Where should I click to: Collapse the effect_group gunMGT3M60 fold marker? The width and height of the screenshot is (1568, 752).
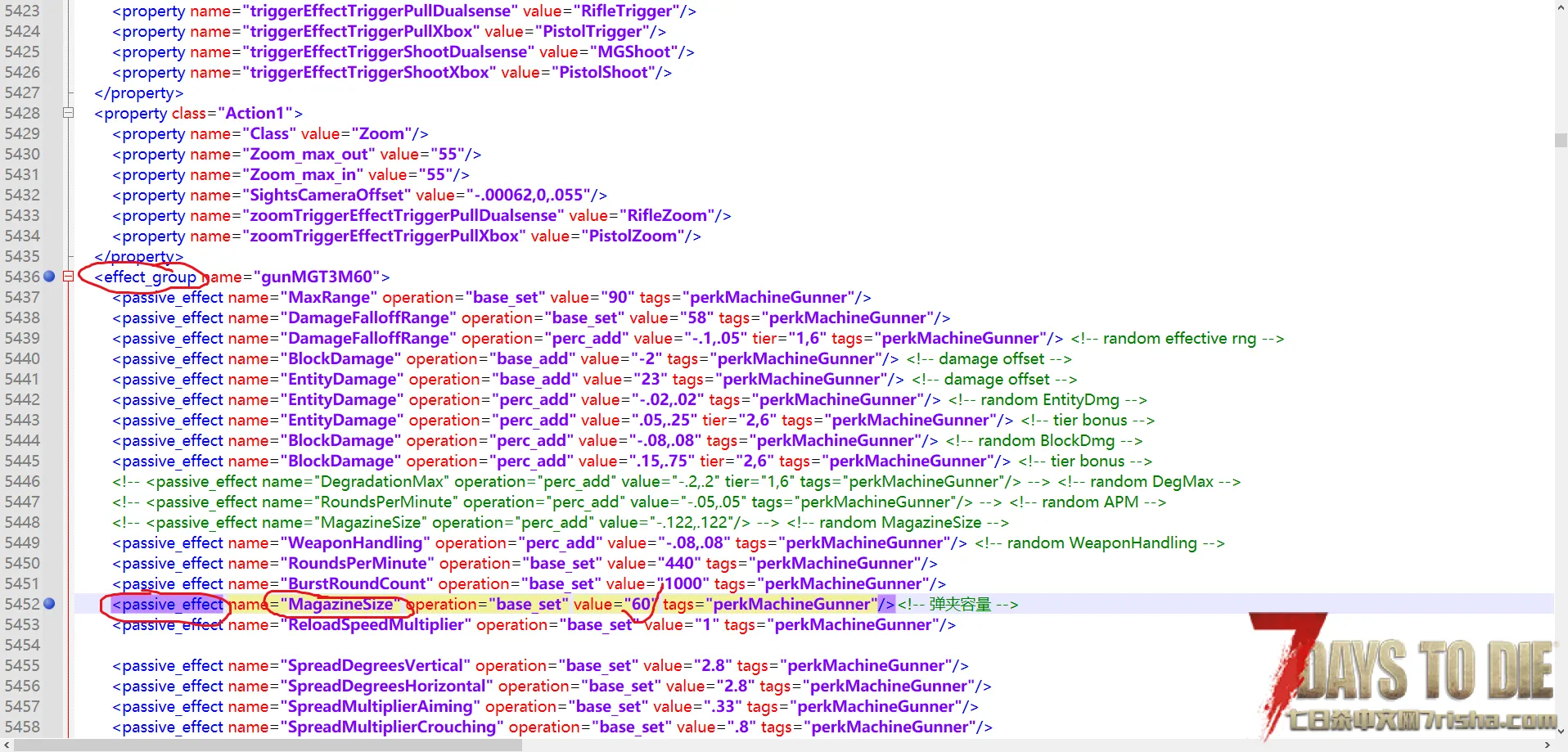coord(69,277)
